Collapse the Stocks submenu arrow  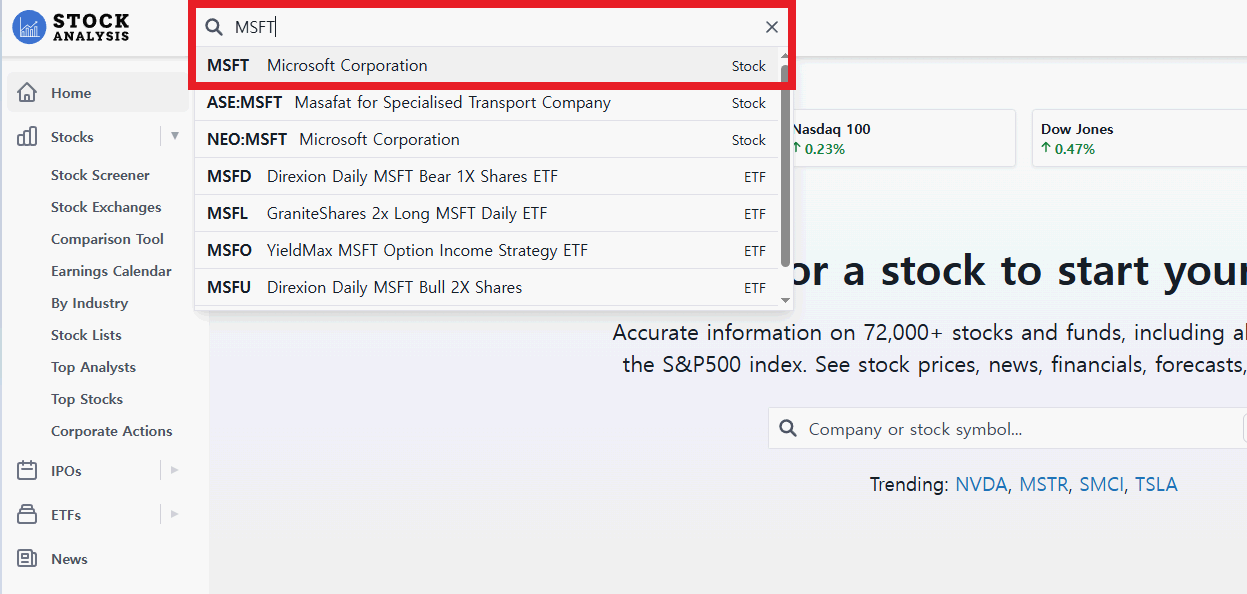tap(175, 136)
